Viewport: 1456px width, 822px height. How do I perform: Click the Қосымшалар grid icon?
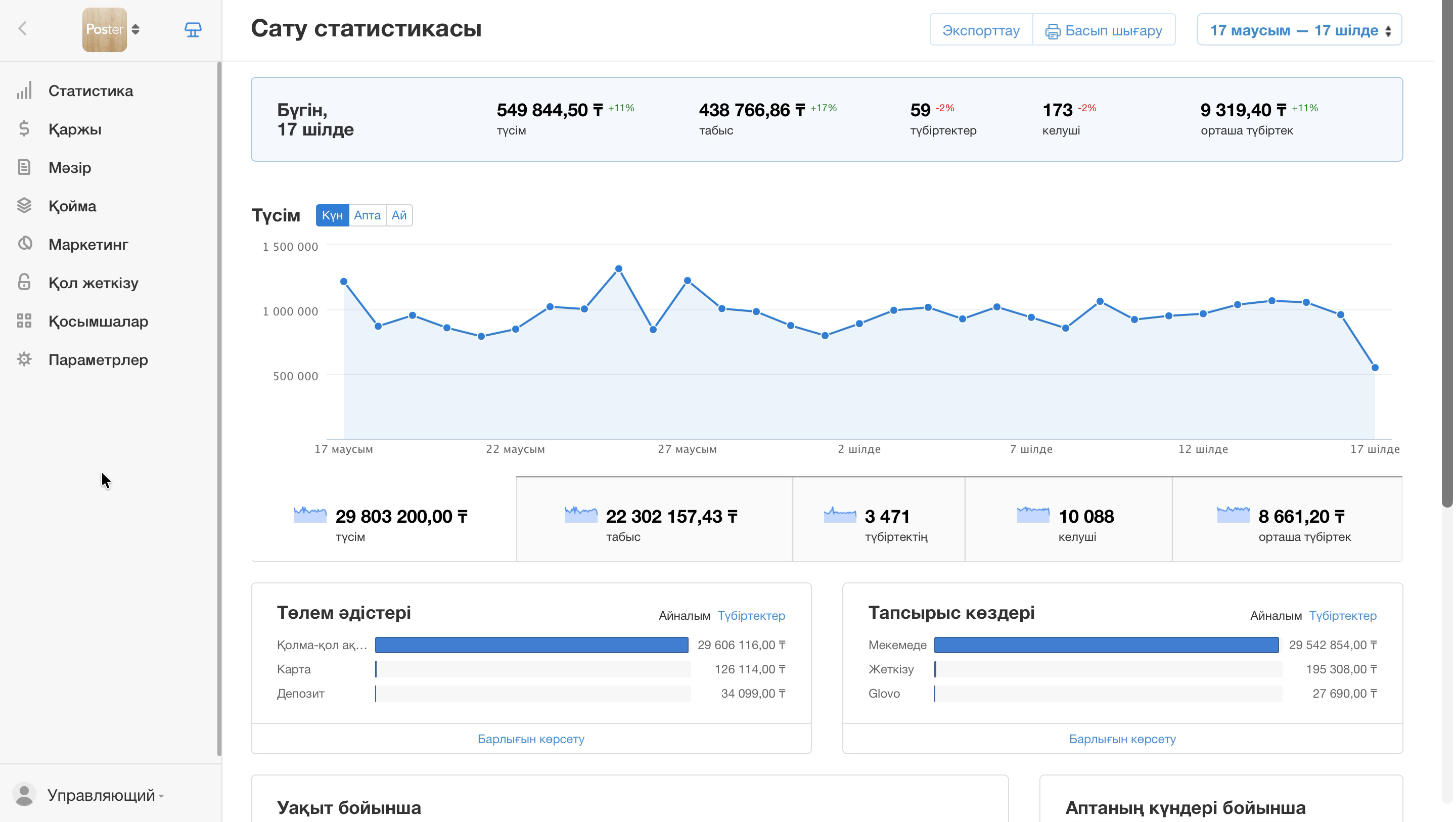pyautogui.click(x=24, y=321)
